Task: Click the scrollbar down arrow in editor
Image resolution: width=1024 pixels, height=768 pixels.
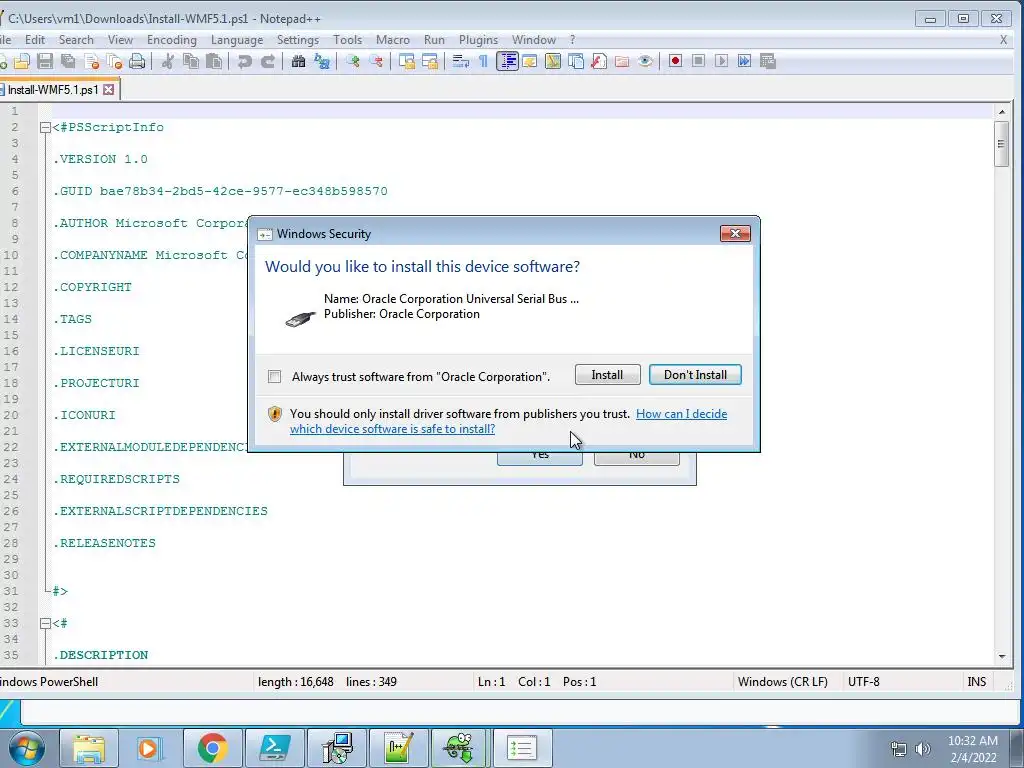Action: tap(1002, 656)
